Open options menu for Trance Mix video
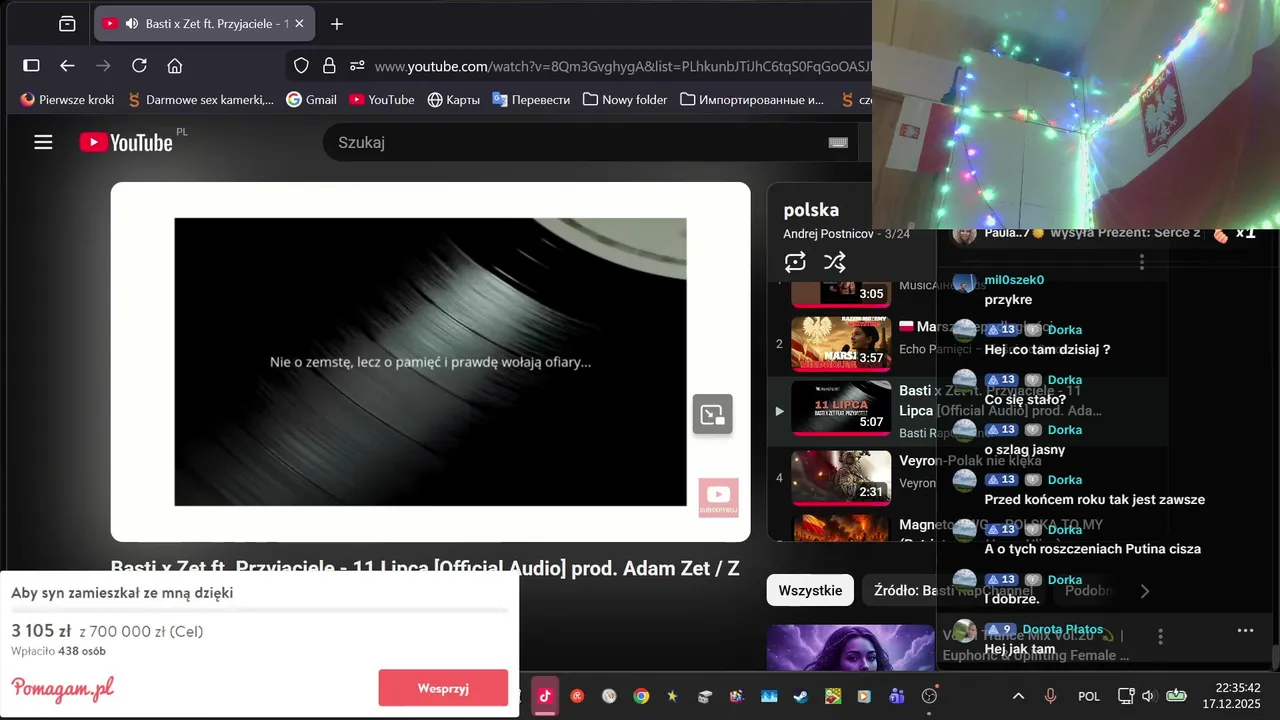1280x720 pixels. coord(1160,636)
